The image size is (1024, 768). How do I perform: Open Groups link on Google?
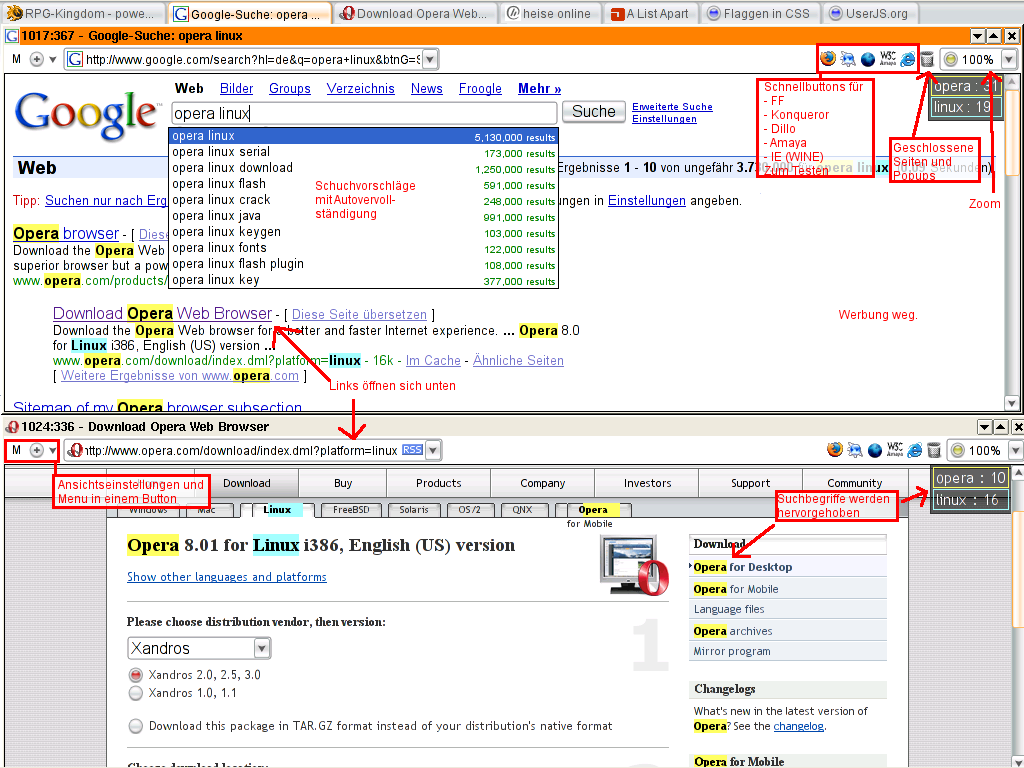click(289, 88)
